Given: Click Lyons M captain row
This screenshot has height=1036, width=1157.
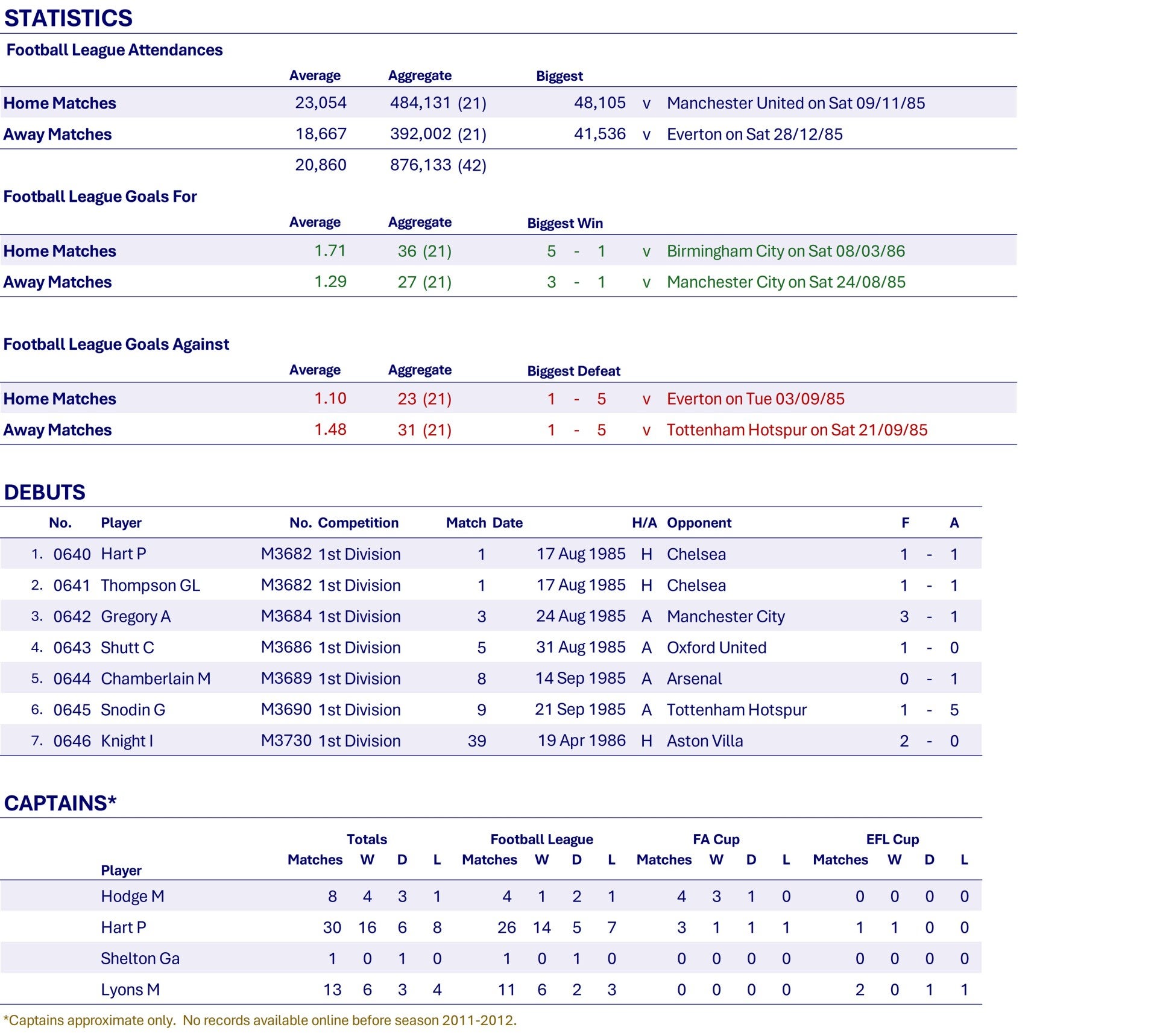Looking at the screenshot, I should [x=491, y=990].
